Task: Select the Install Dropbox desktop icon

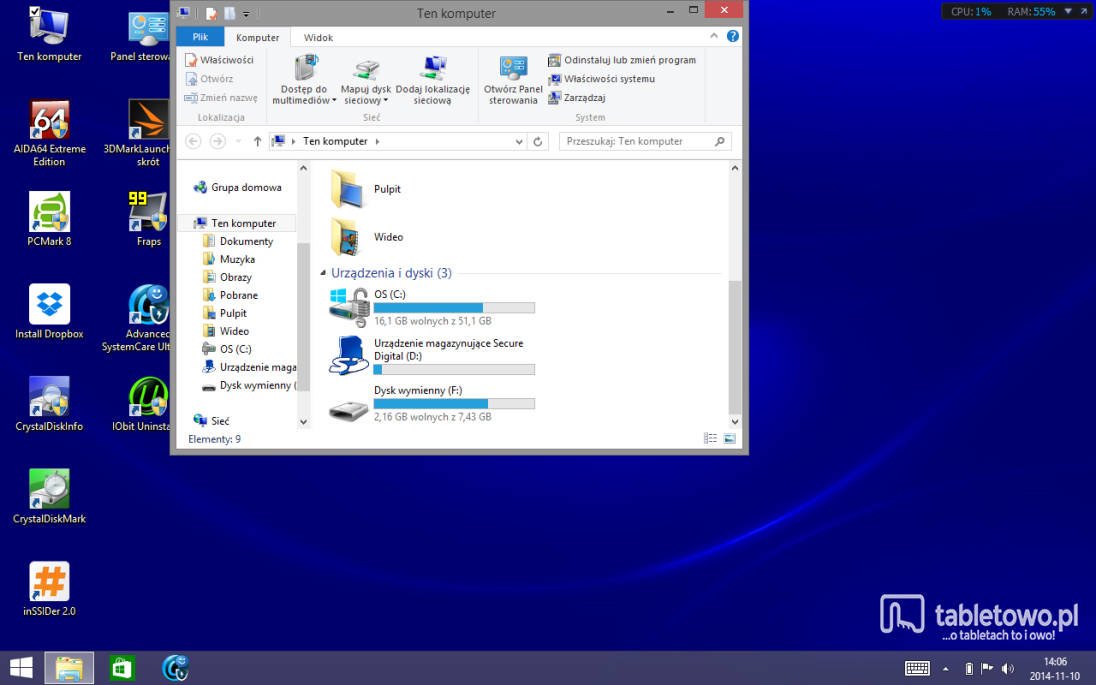Action: pos(49,311)
